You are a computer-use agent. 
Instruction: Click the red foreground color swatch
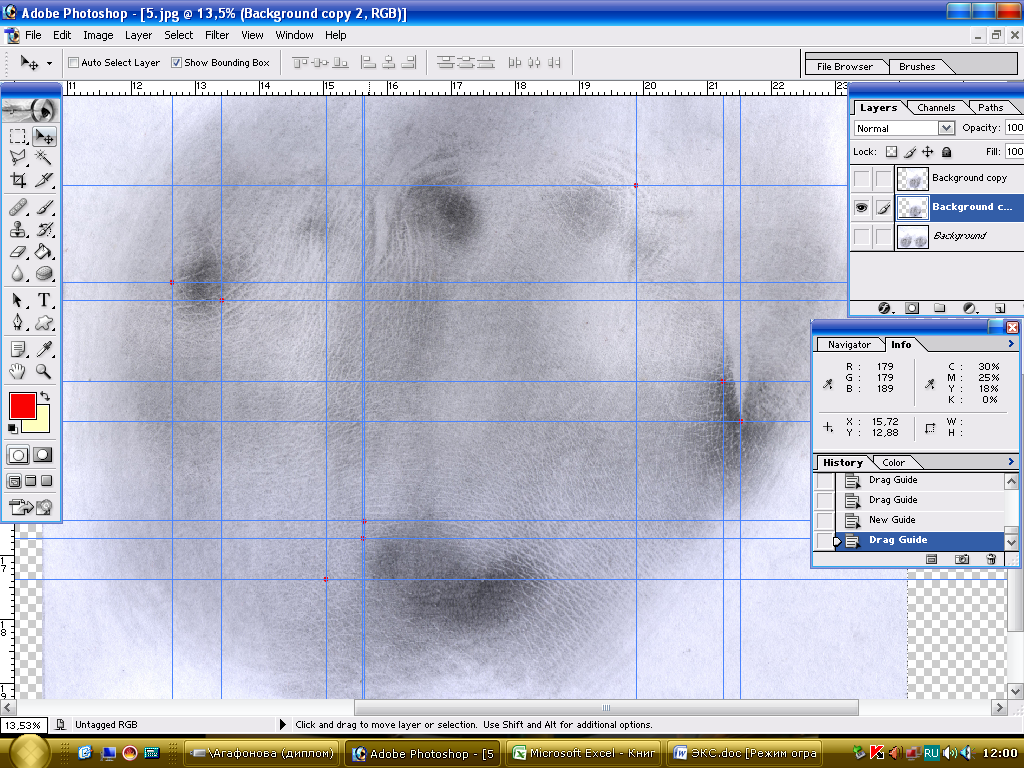22,405
